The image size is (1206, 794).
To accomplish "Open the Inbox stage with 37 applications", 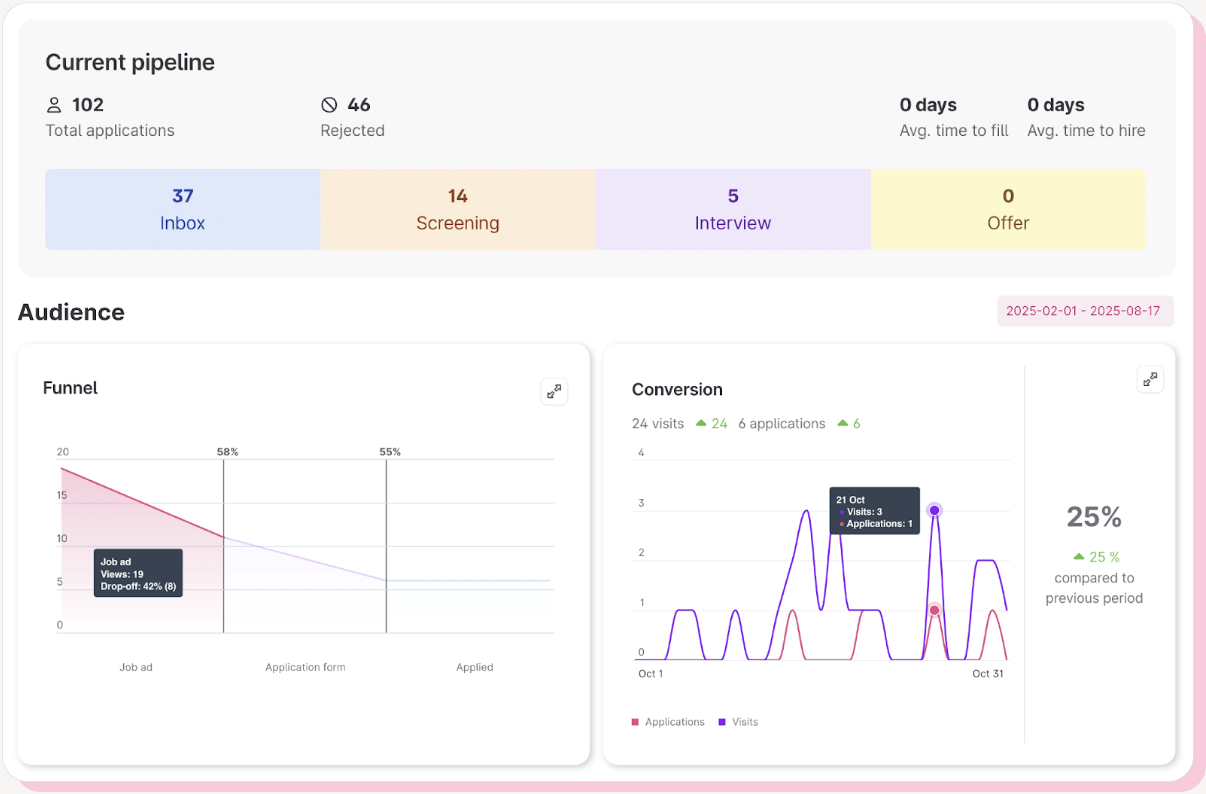I will point(183,209).
